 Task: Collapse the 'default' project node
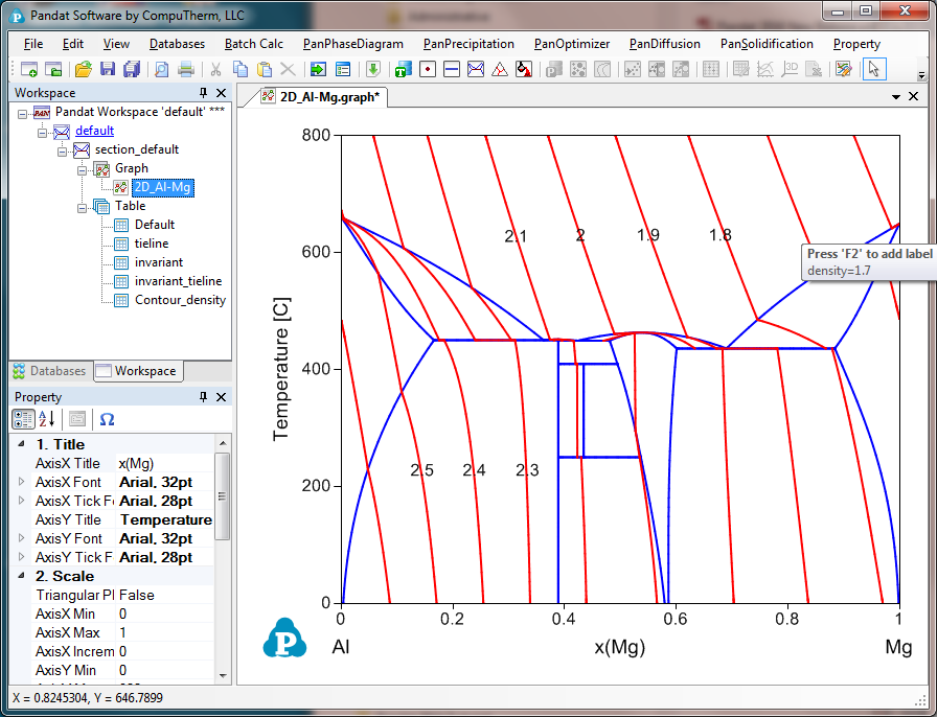tap(42, 132)
